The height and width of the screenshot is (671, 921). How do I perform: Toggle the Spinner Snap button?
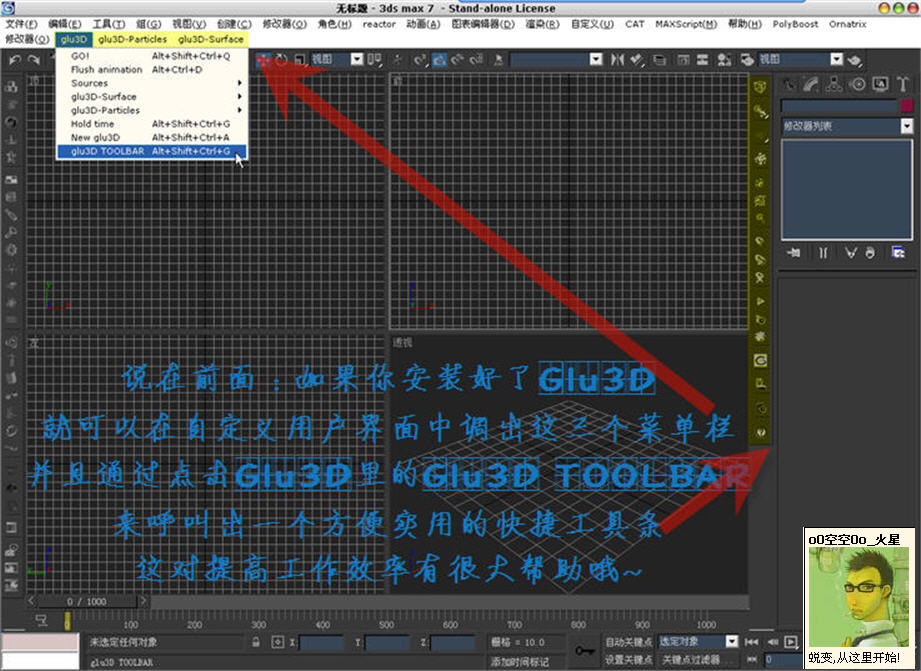[x=477, y=60]
